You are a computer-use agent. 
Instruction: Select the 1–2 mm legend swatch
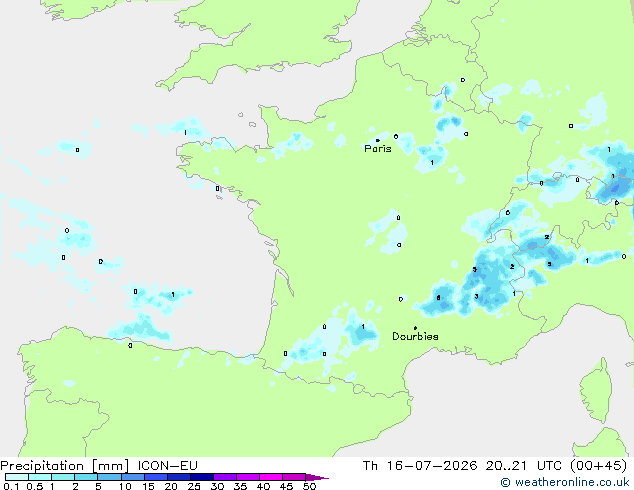coord(63,477)
